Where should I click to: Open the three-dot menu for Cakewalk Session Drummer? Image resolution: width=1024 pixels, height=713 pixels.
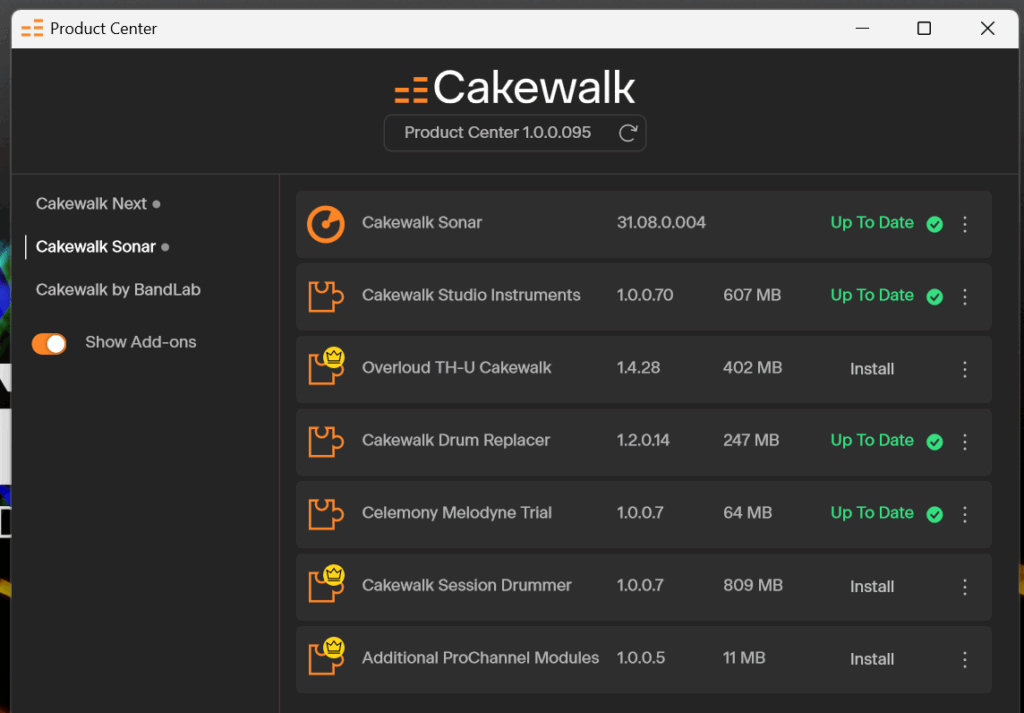[965, 586]
